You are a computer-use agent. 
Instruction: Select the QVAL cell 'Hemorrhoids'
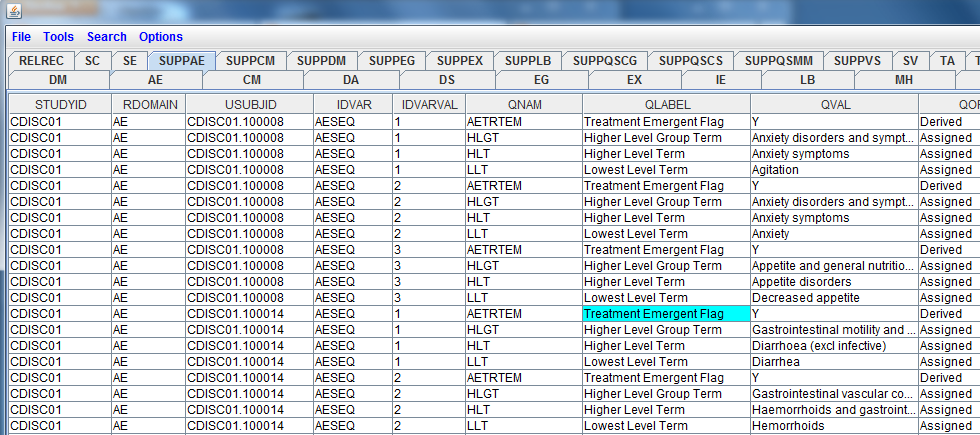(835, 426)
